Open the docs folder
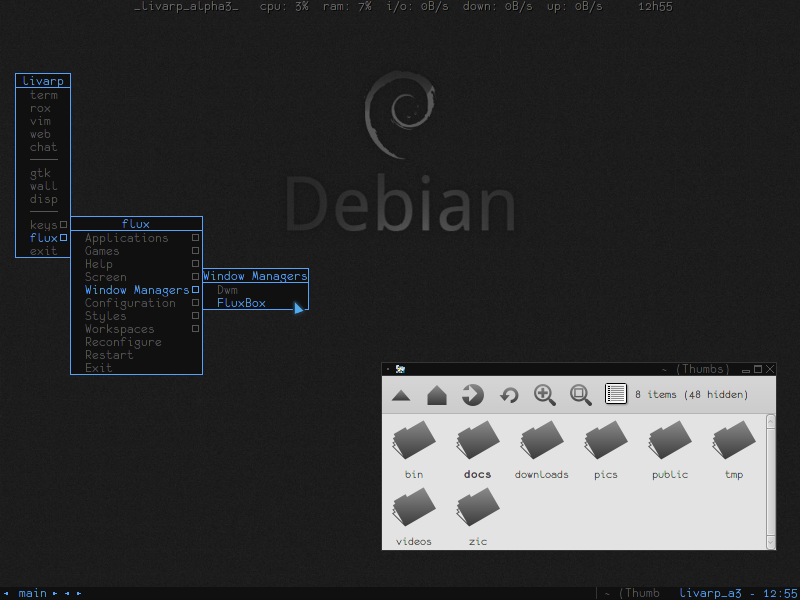 [x=478, y=451]
